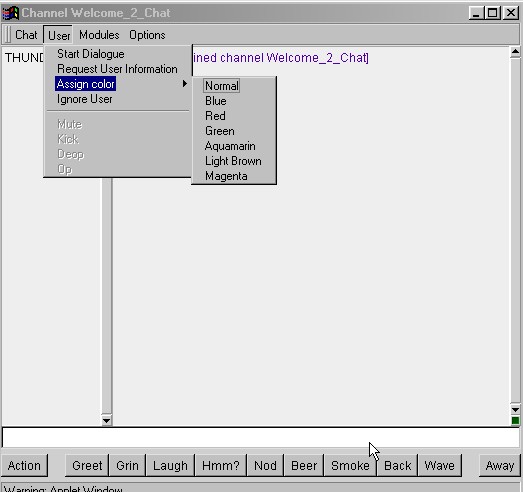The width and height of the screenshot is (523, 492).
Task: Click the Greet button
Action: tap(87, 465)
